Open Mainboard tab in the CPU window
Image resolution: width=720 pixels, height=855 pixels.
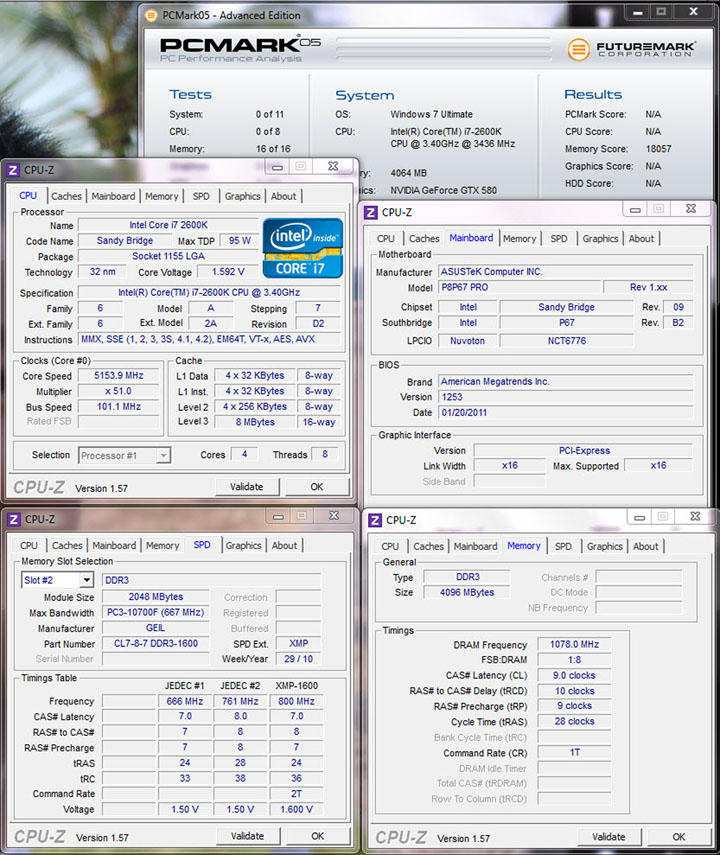point(113,196)
